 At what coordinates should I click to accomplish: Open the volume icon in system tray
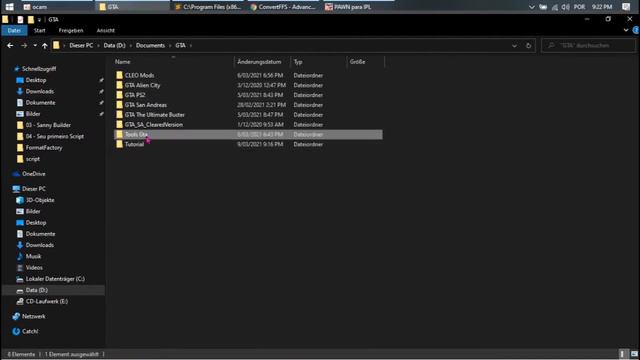[x=565, y=7]
